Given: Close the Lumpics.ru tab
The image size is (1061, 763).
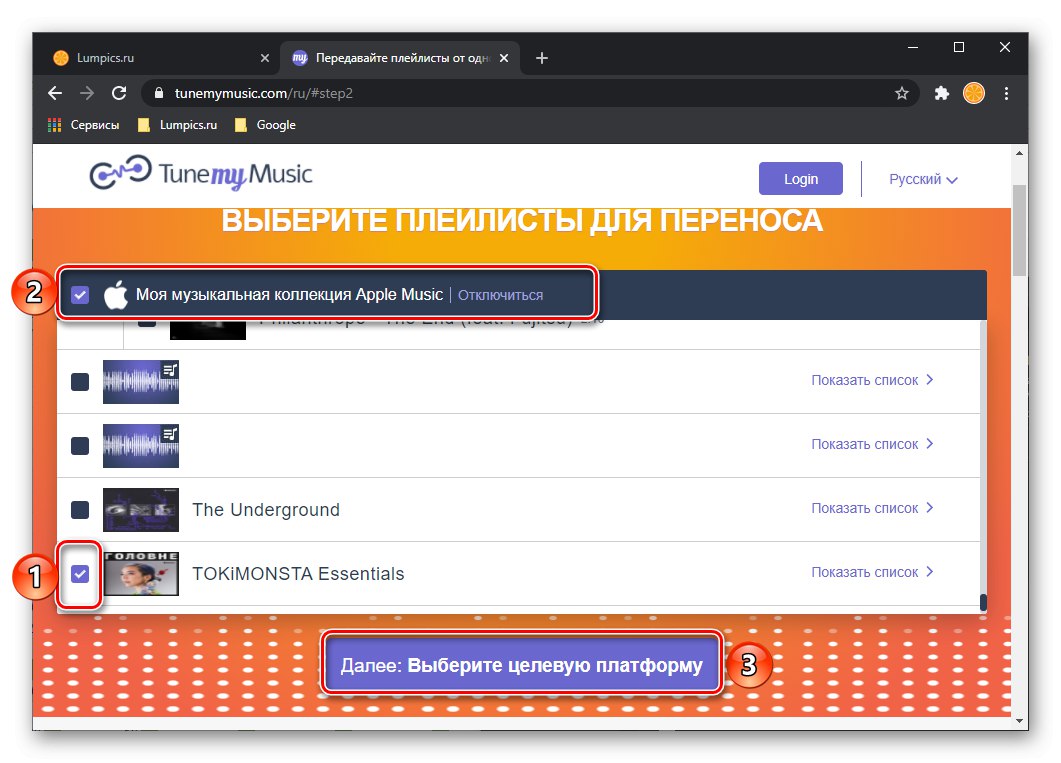Looking at the screenshot, I should (x=265, y=58).
